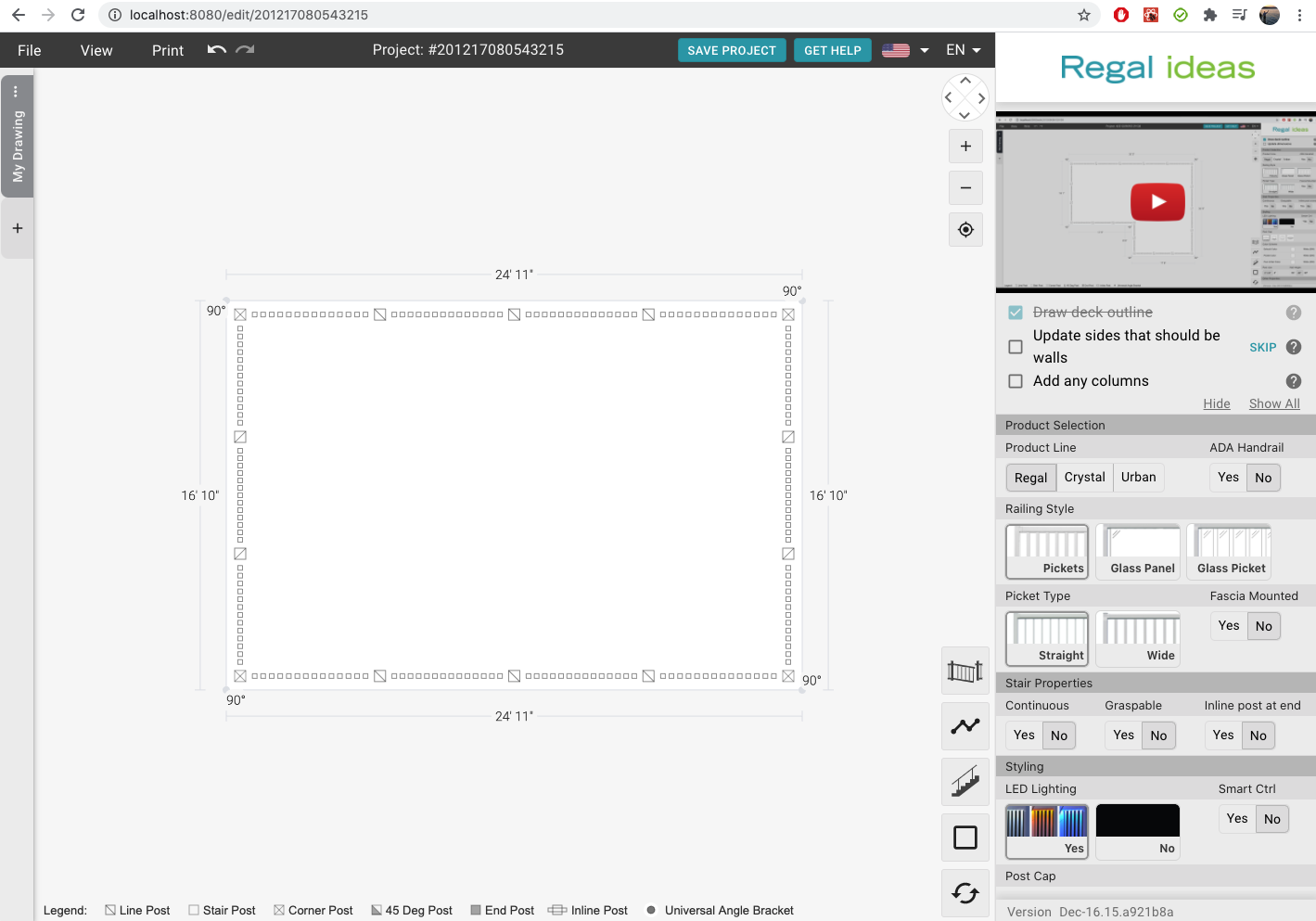Image resolution: width=1316 pixels, height=921 pixels.
Task: Check Update sides that should be walls
Action: pos(1016,347)
